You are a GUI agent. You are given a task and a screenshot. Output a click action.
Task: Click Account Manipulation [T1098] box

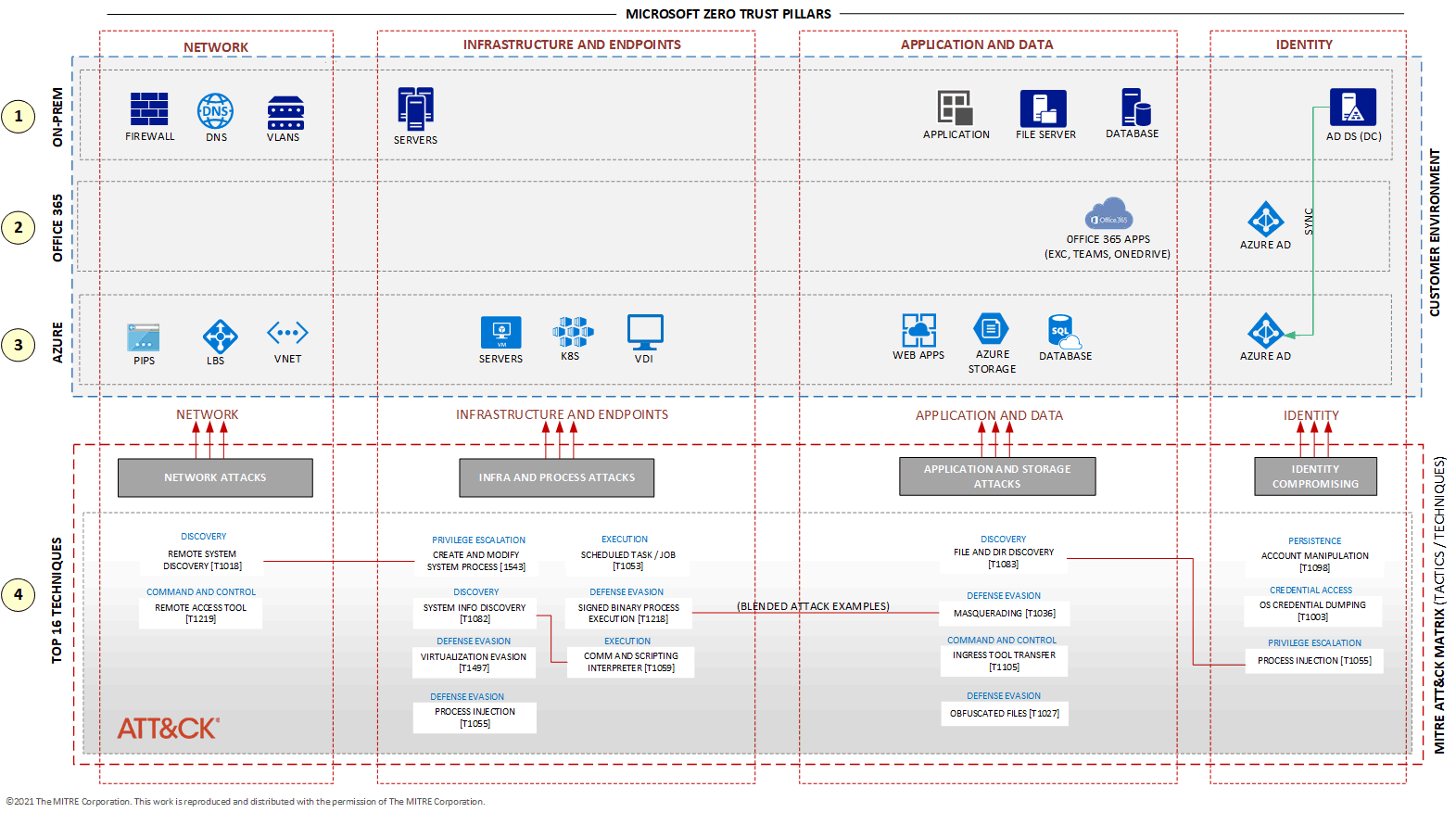(x=1315, y=562)
